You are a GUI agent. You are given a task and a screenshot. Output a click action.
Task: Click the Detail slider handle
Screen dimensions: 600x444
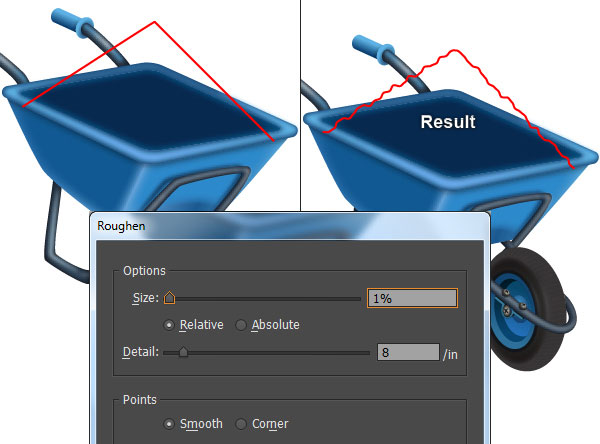click(x=183, y=352)
